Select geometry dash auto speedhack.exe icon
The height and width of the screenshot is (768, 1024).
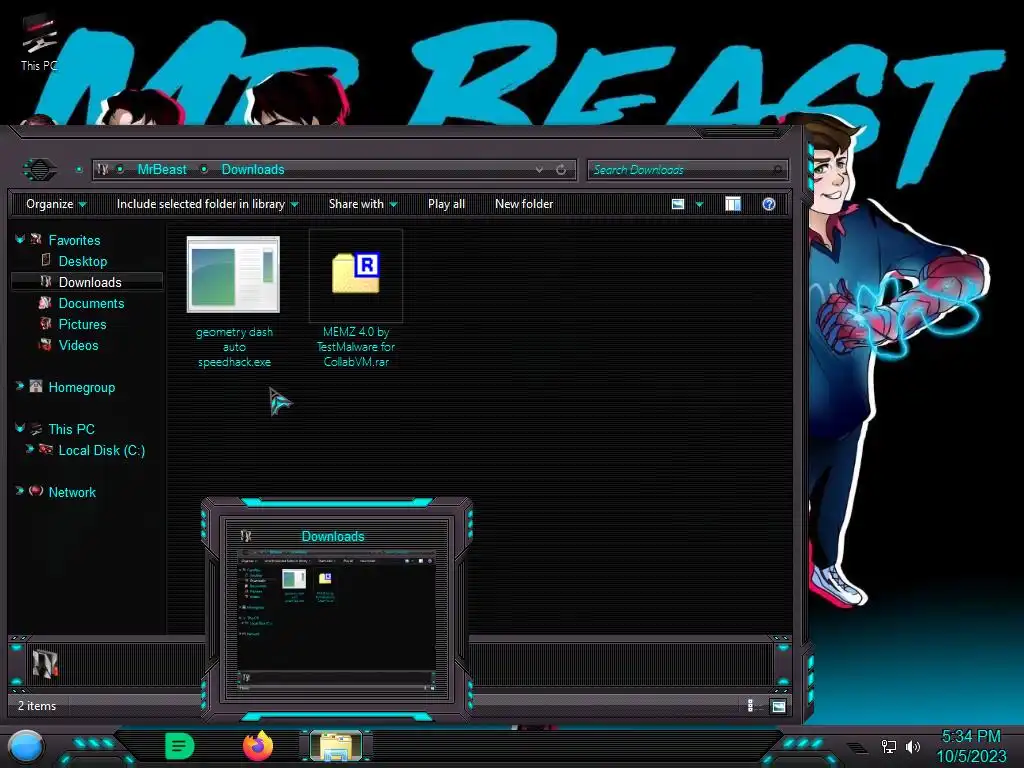[x=233, y=274]
